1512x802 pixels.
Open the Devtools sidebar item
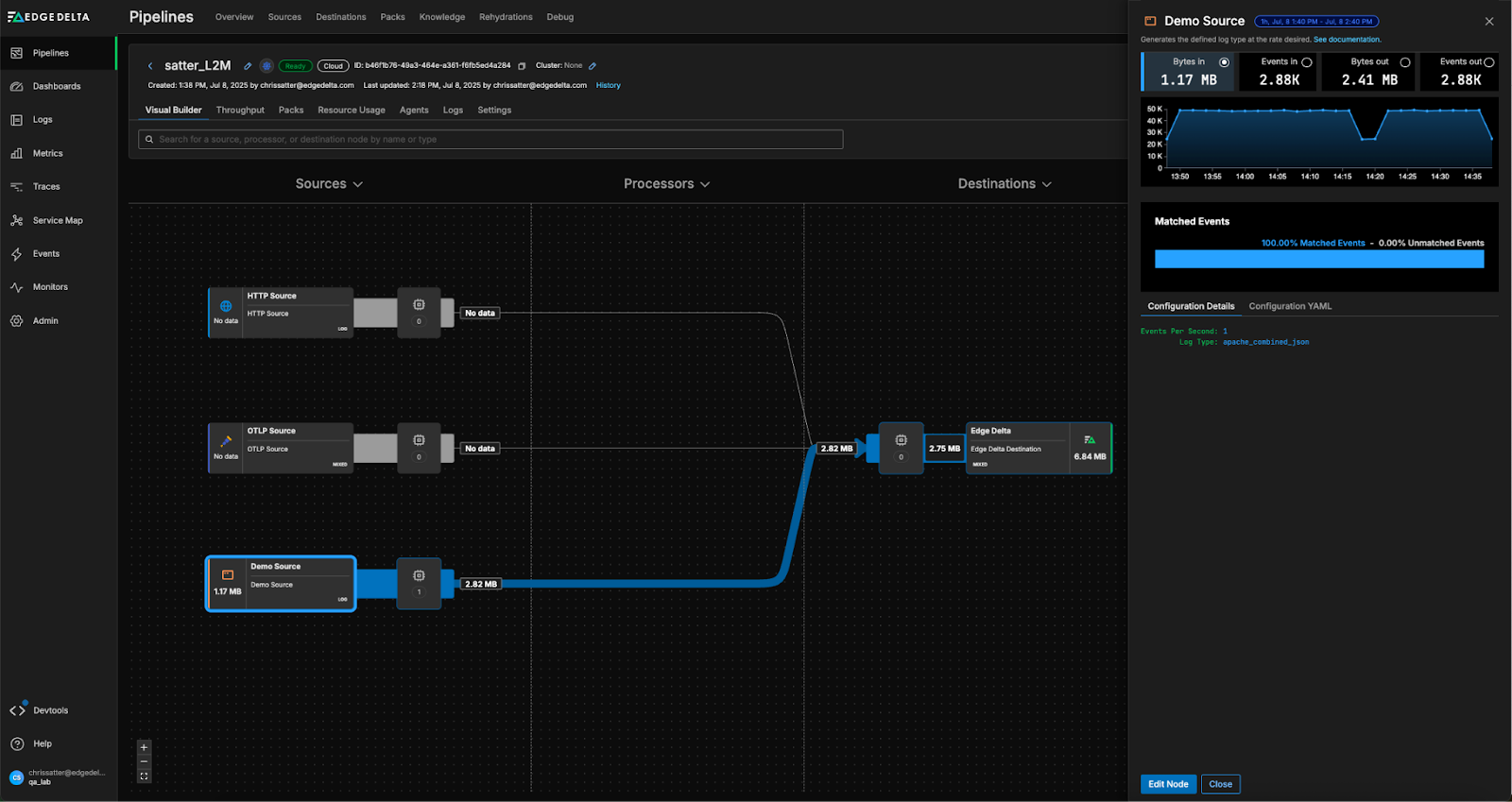(x=50, y=710)
